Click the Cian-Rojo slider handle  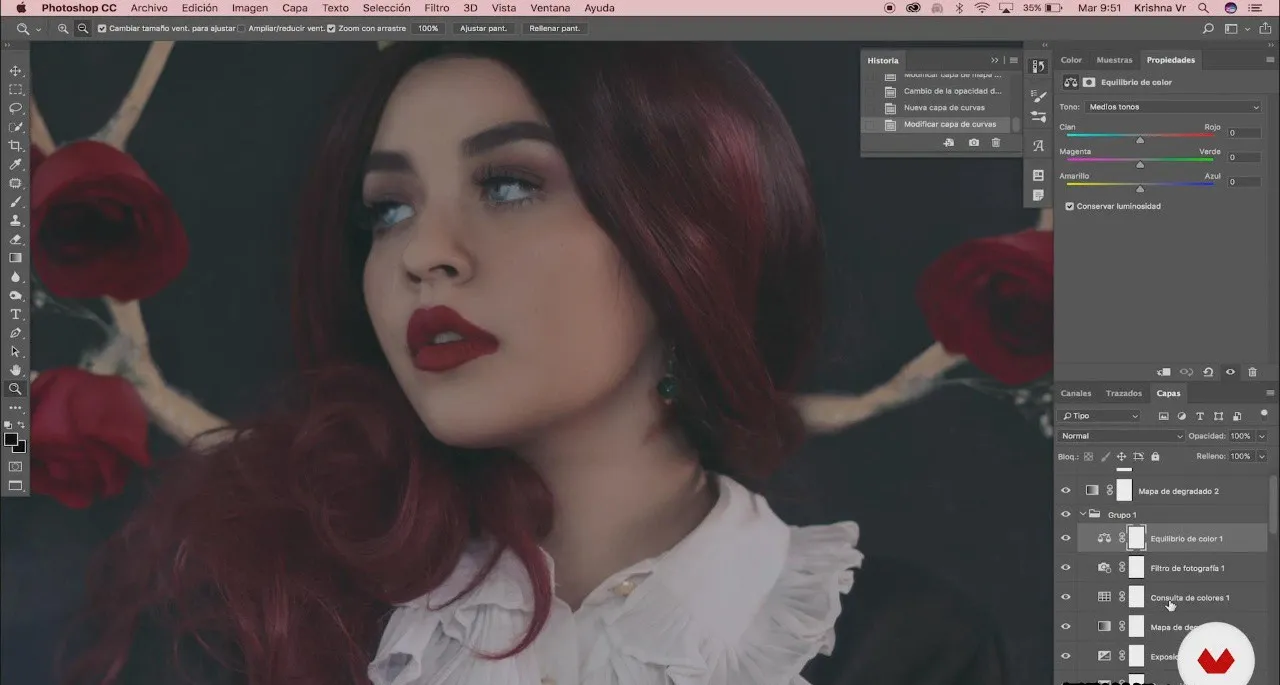(1140, 140)
